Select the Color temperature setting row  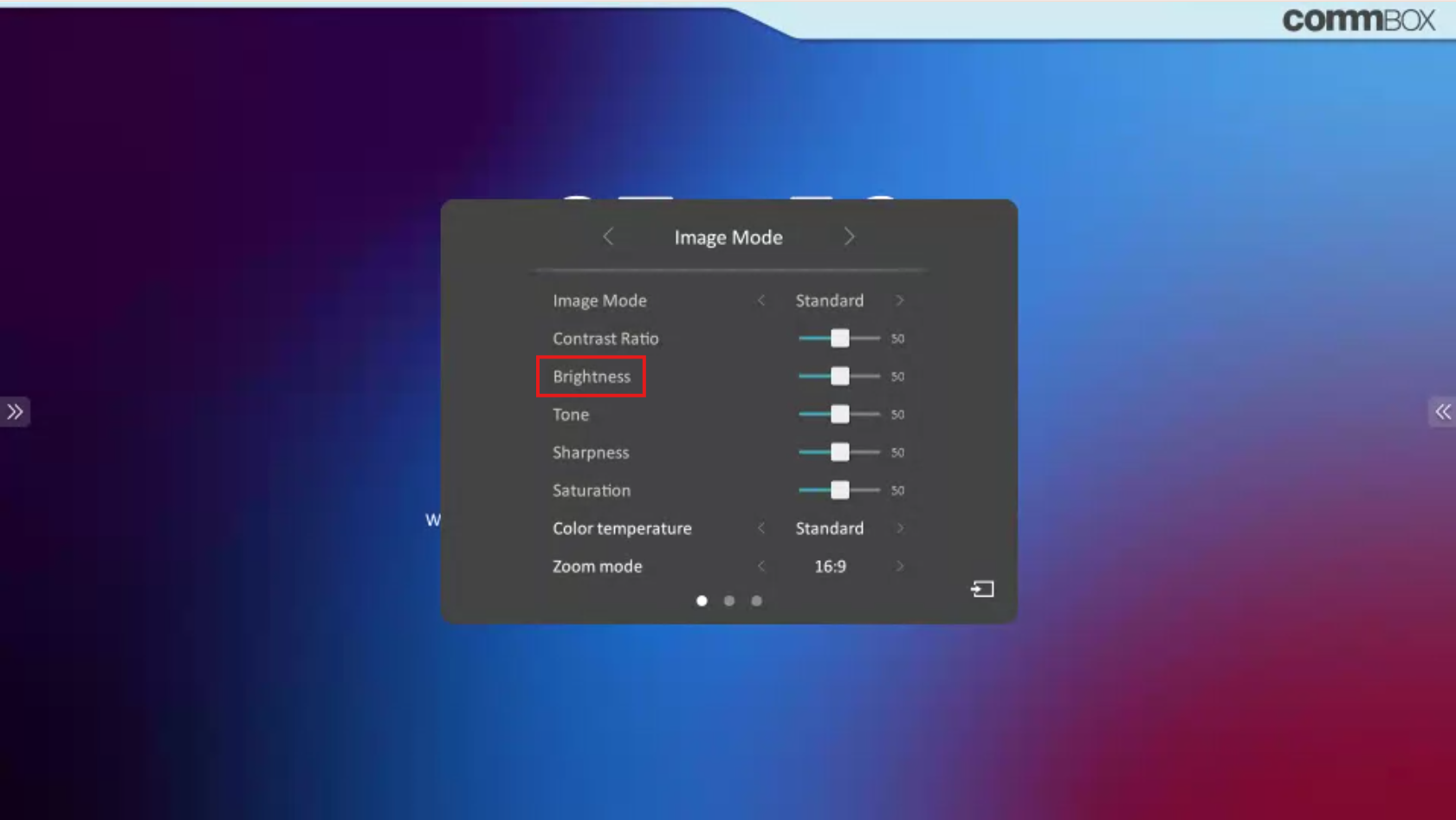[x=622, y=528]
